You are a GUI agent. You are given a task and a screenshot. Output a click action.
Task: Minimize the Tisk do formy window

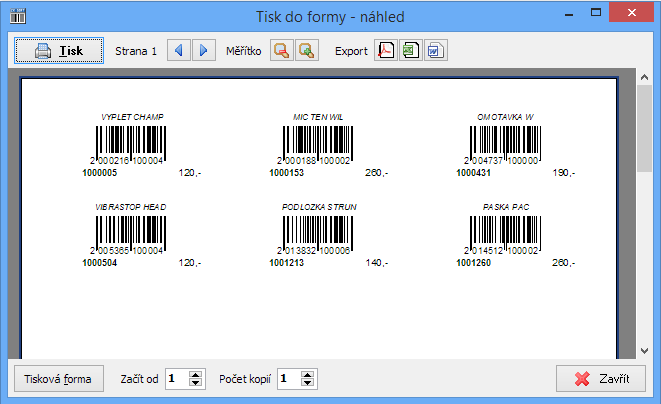(569, 14)
